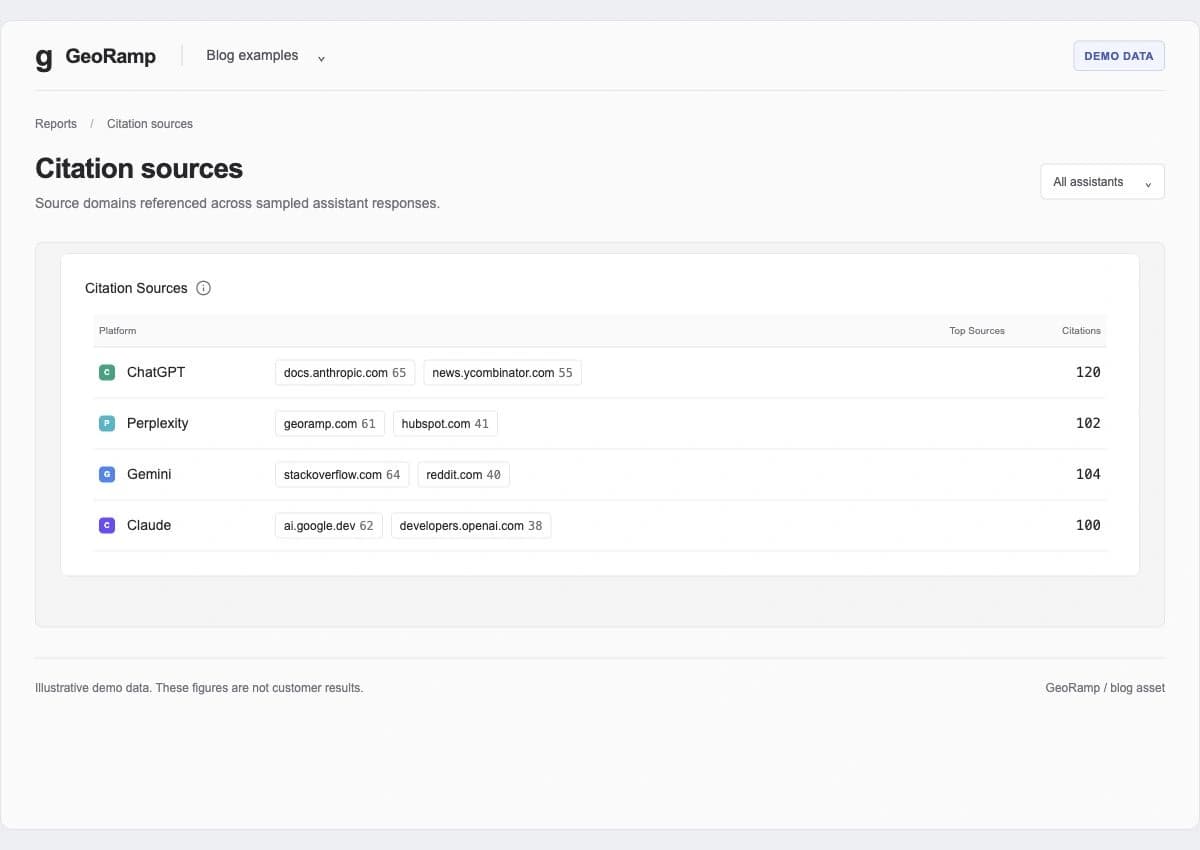
Task: Click the 100 citations value
Action: click(x=1088, y=525)
